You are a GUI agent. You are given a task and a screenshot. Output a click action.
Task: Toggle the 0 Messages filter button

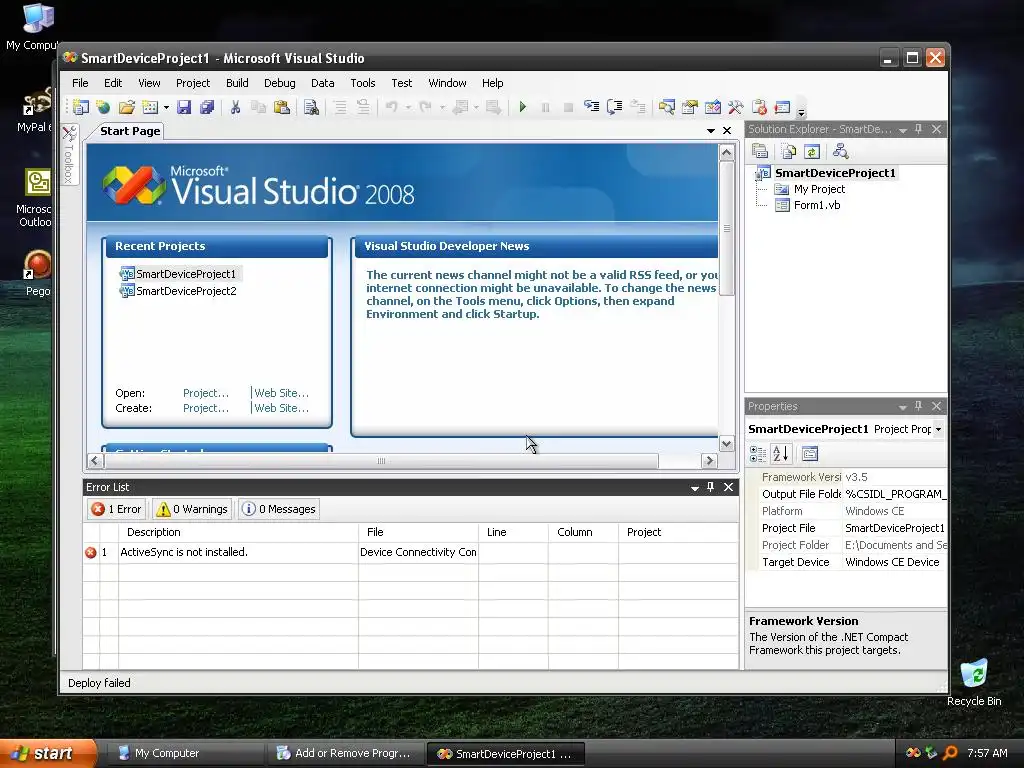click(x=279, y=509)
